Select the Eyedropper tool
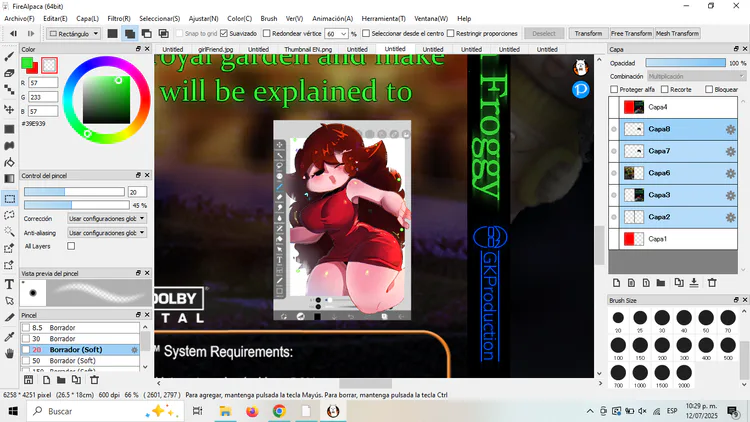750x422 pixels. point(9,337)
